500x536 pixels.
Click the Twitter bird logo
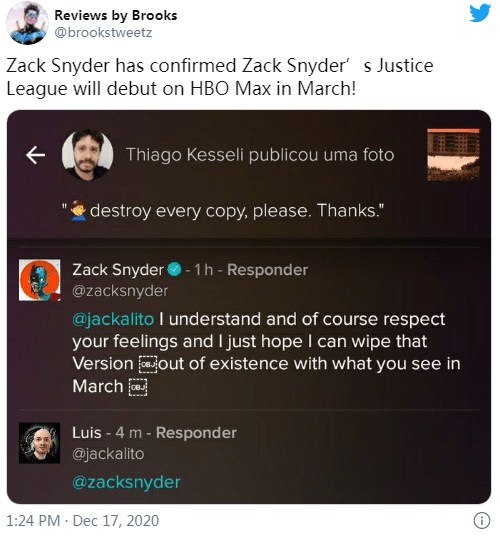[x=480, y=13]
